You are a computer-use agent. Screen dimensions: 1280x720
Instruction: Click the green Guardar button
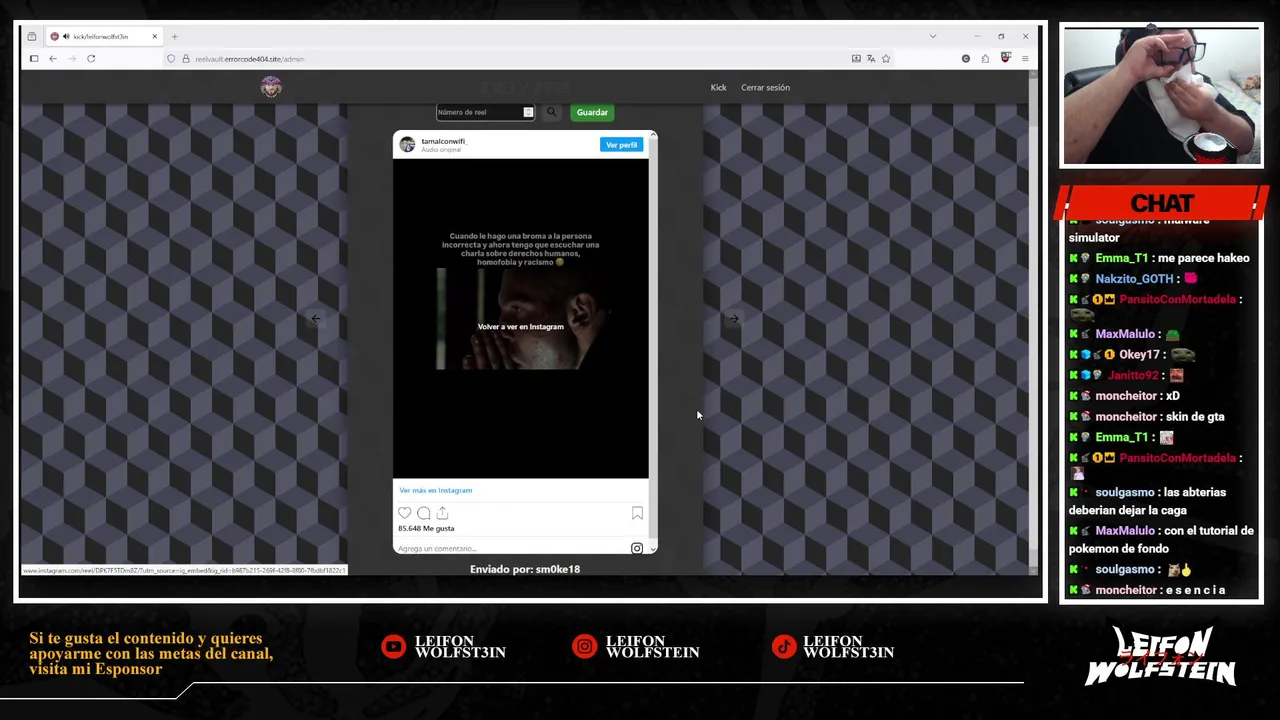point(592,112)
